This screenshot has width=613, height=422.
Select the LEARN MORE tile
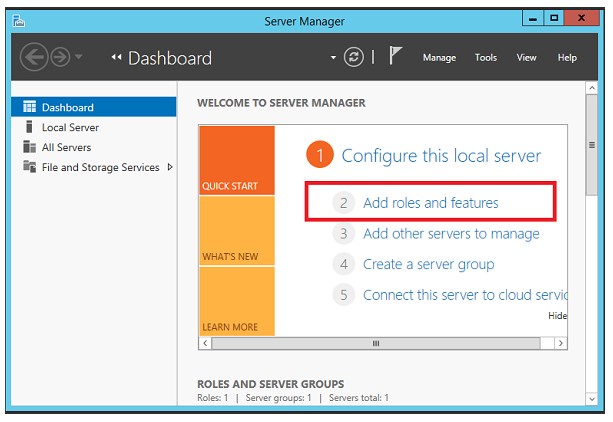(x=236, y=301)
